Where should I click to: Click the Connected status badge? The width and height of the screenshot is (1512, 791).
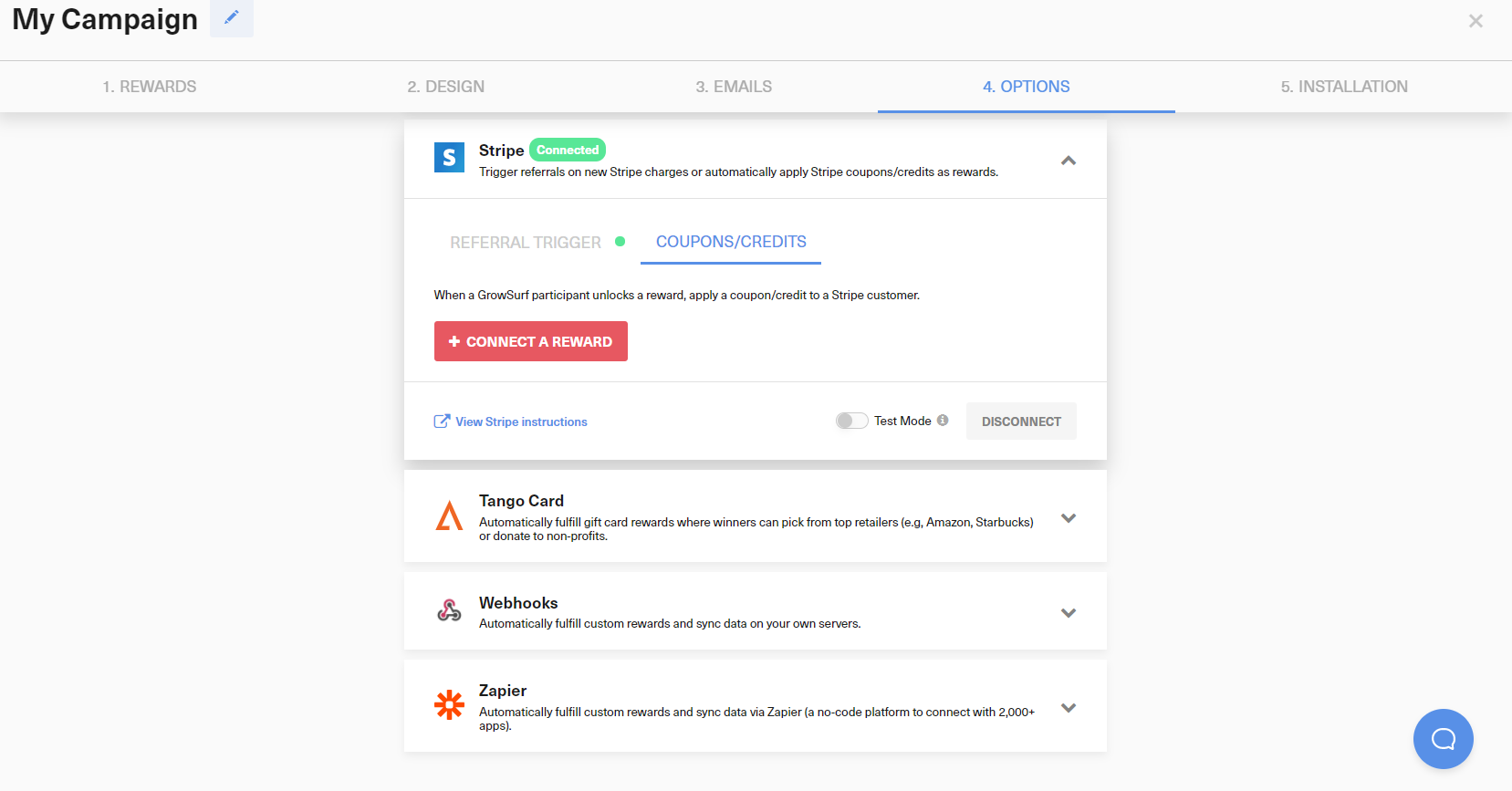click(x=568, y=150)
